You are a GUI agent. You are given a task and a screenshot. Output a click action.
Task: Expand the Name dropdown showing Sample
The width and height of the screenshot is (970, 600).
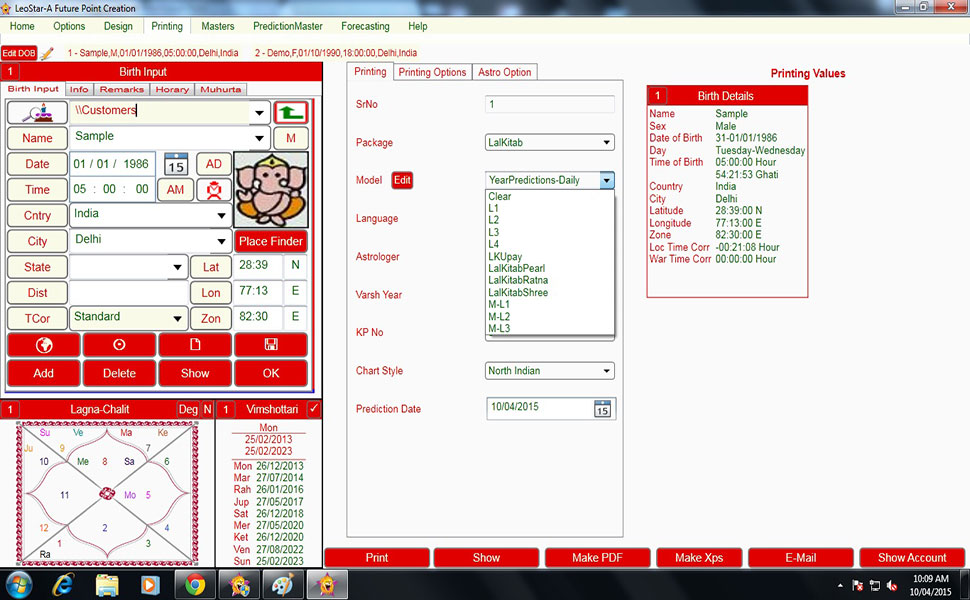259,138
